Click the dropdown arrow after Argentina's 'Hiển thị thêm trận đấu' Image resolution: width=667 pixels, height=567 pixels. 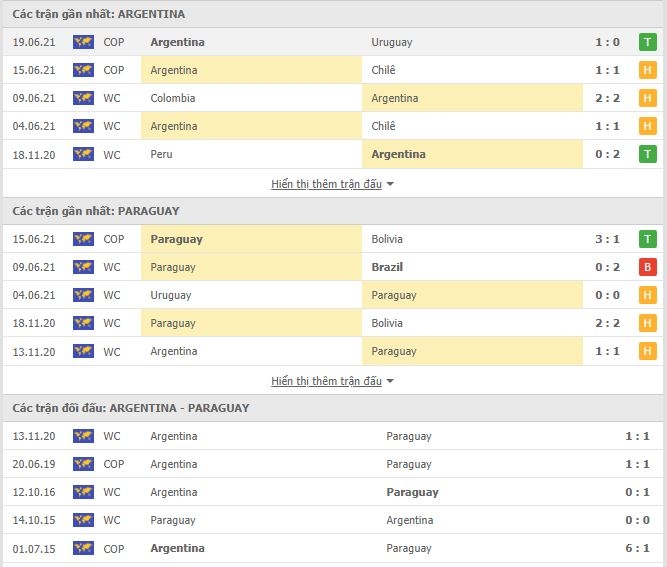click(390, 185)
